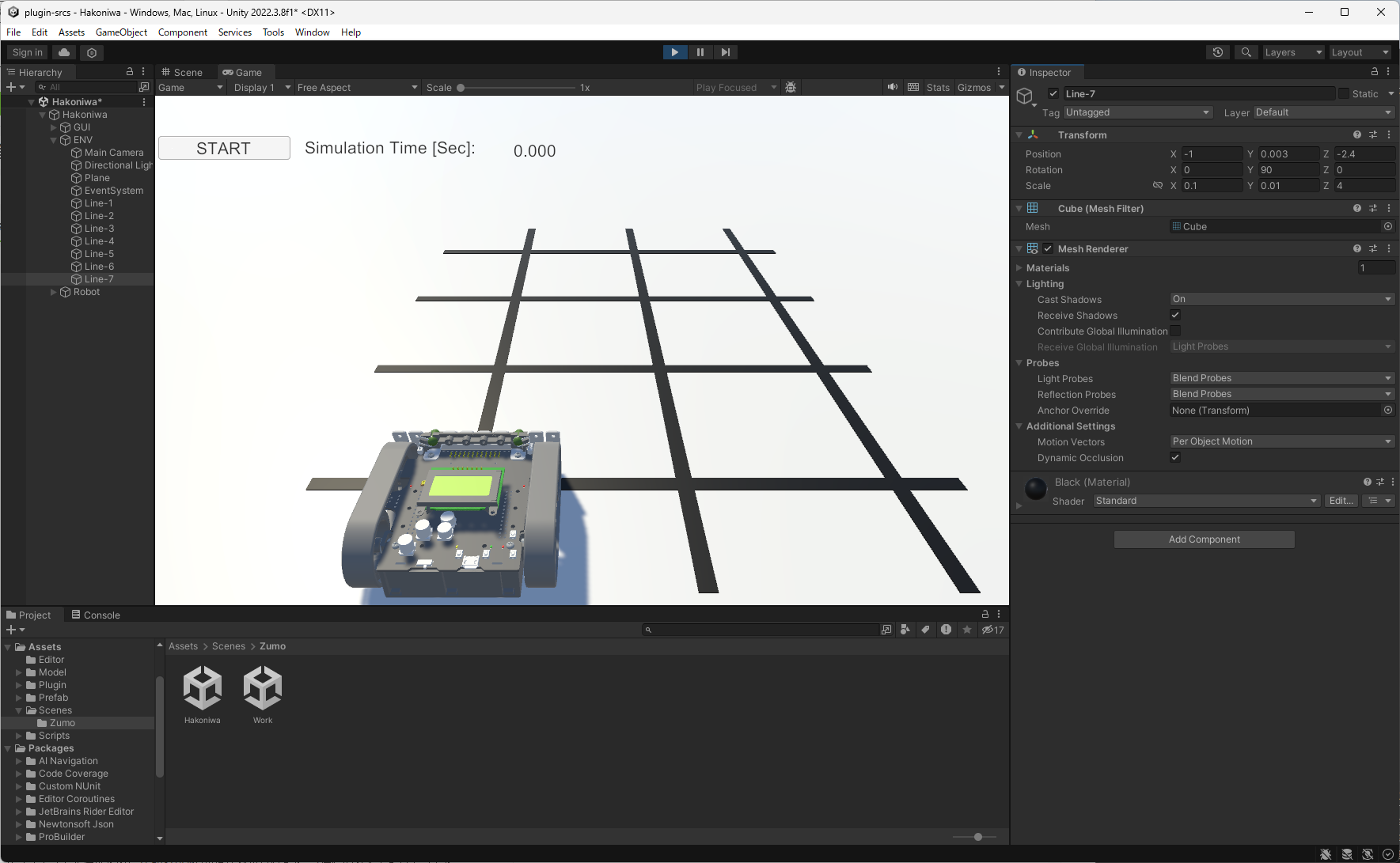Viewport: 1400px width, 863px height.
Task: Open the Free Aspect resolution dropdown
Action: 357,87
